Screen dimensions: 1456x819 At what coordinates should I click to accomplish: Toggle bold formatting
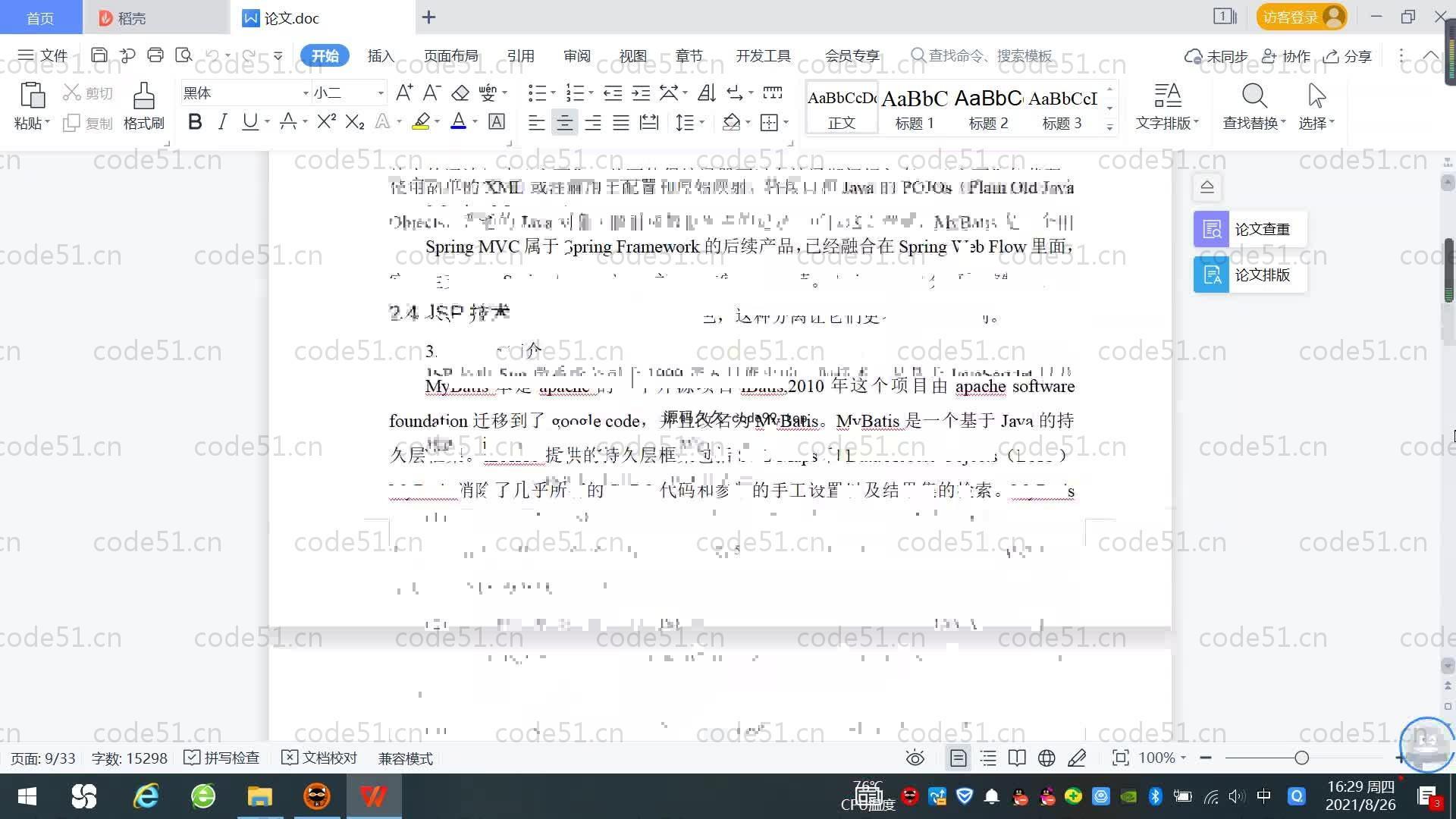(x=195, y=121)
